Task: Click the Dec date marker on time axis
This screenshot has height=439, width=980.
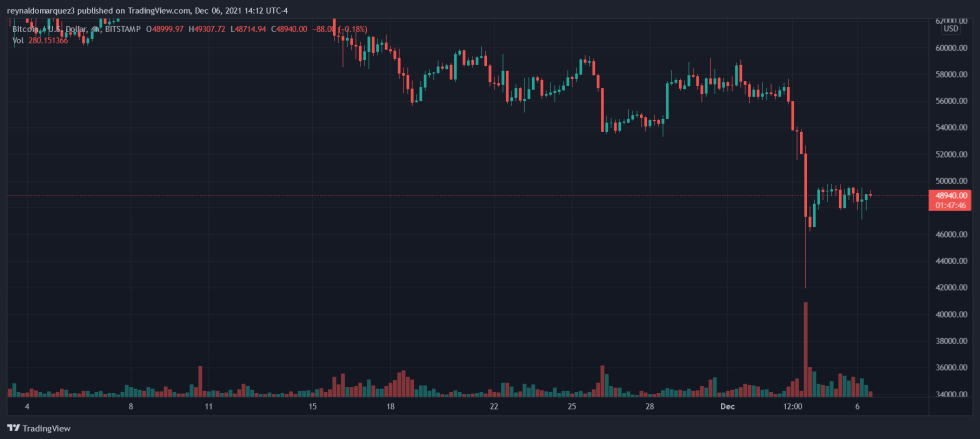Action: 728,407
